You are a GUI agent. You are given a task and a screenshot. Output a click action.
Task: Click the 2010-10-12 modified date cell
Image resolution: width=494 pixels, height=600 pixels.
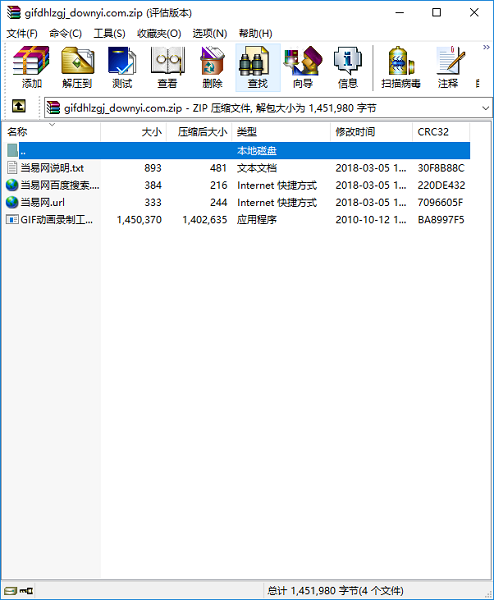coord(371,220)
